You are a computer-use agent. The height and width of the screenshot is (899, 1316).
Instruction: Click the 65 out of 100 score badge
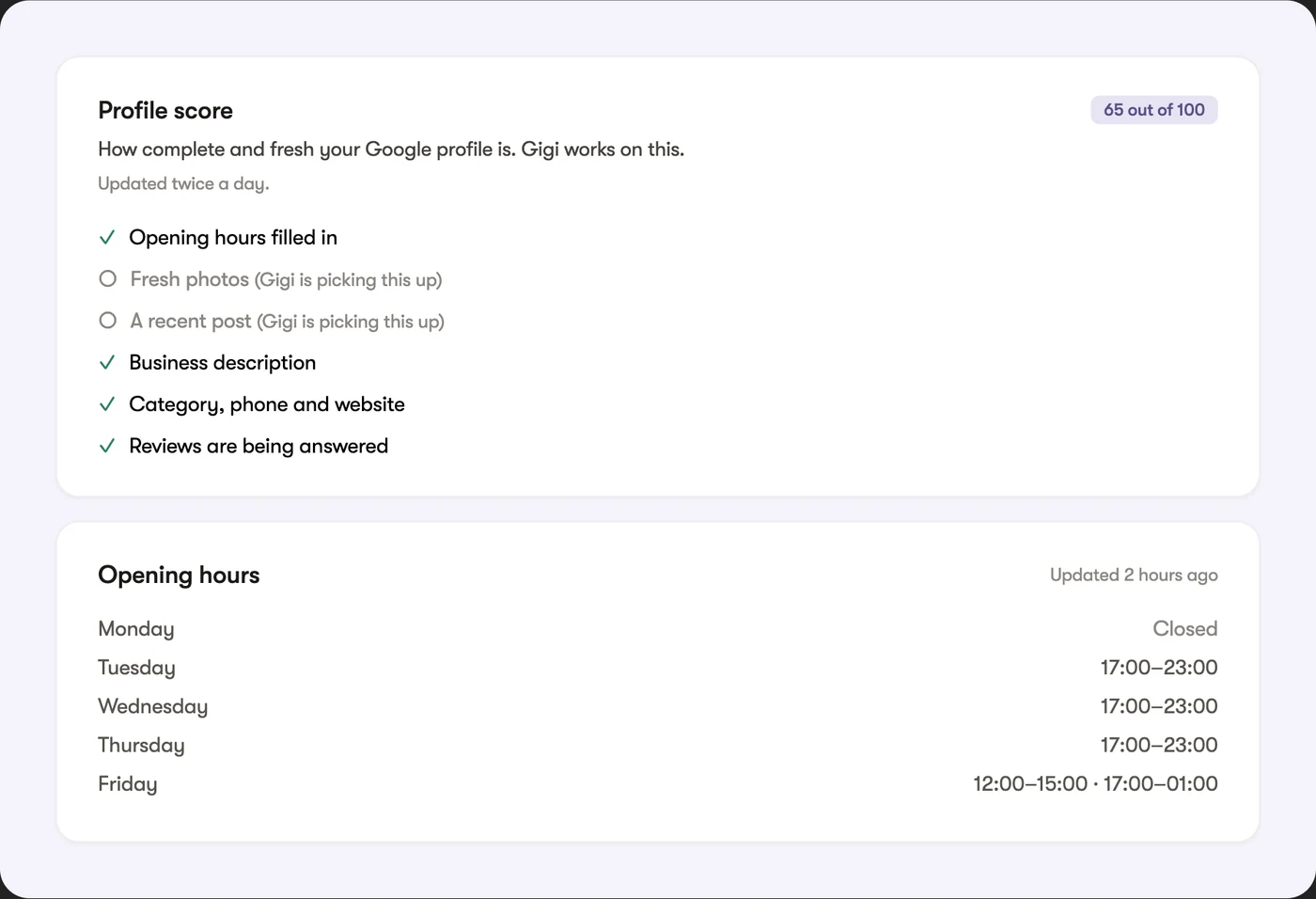1153,110
